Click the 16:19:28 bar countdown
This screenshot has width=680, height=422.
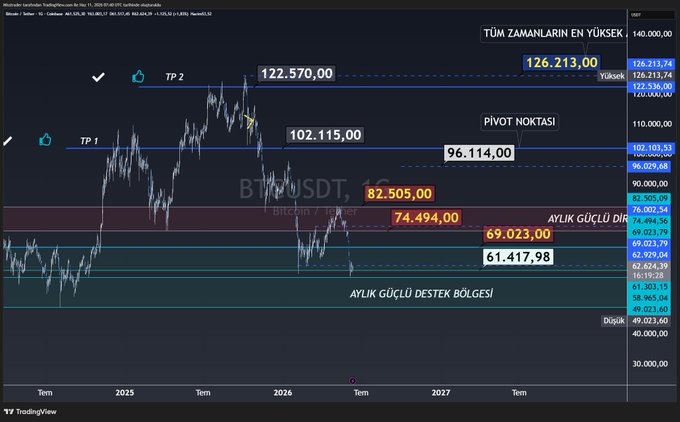tap(647, 275)
